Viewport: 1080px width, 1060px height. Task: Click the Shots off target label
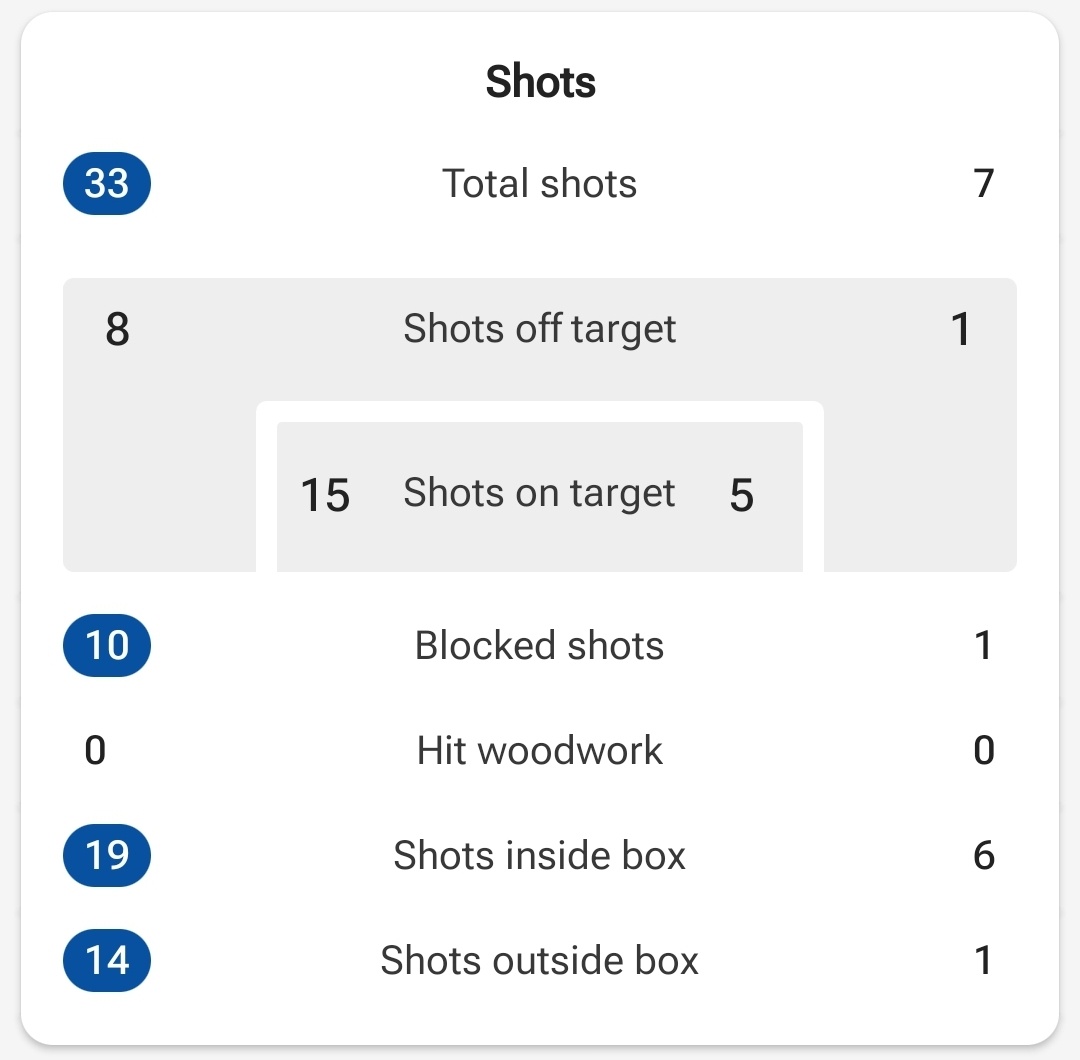point(539,329)
